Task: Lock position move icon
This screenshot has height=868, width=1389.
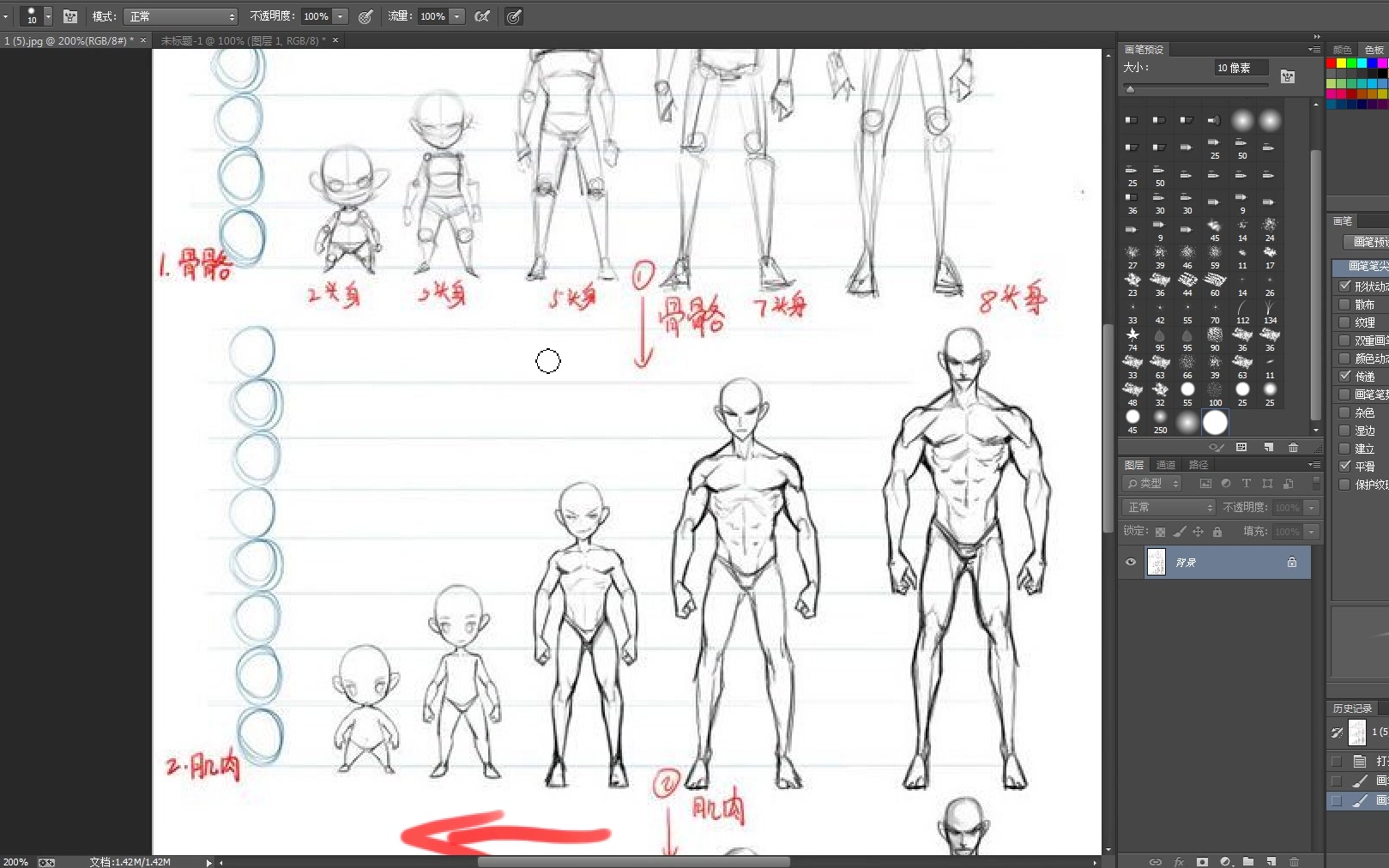Action: coord(1198,532)
